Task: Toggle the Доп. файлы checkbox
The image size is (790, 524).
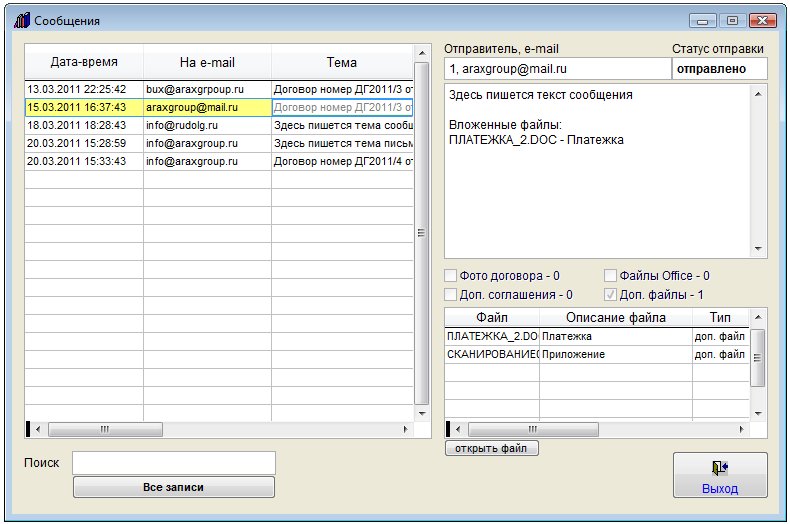Action: (611, 295)
